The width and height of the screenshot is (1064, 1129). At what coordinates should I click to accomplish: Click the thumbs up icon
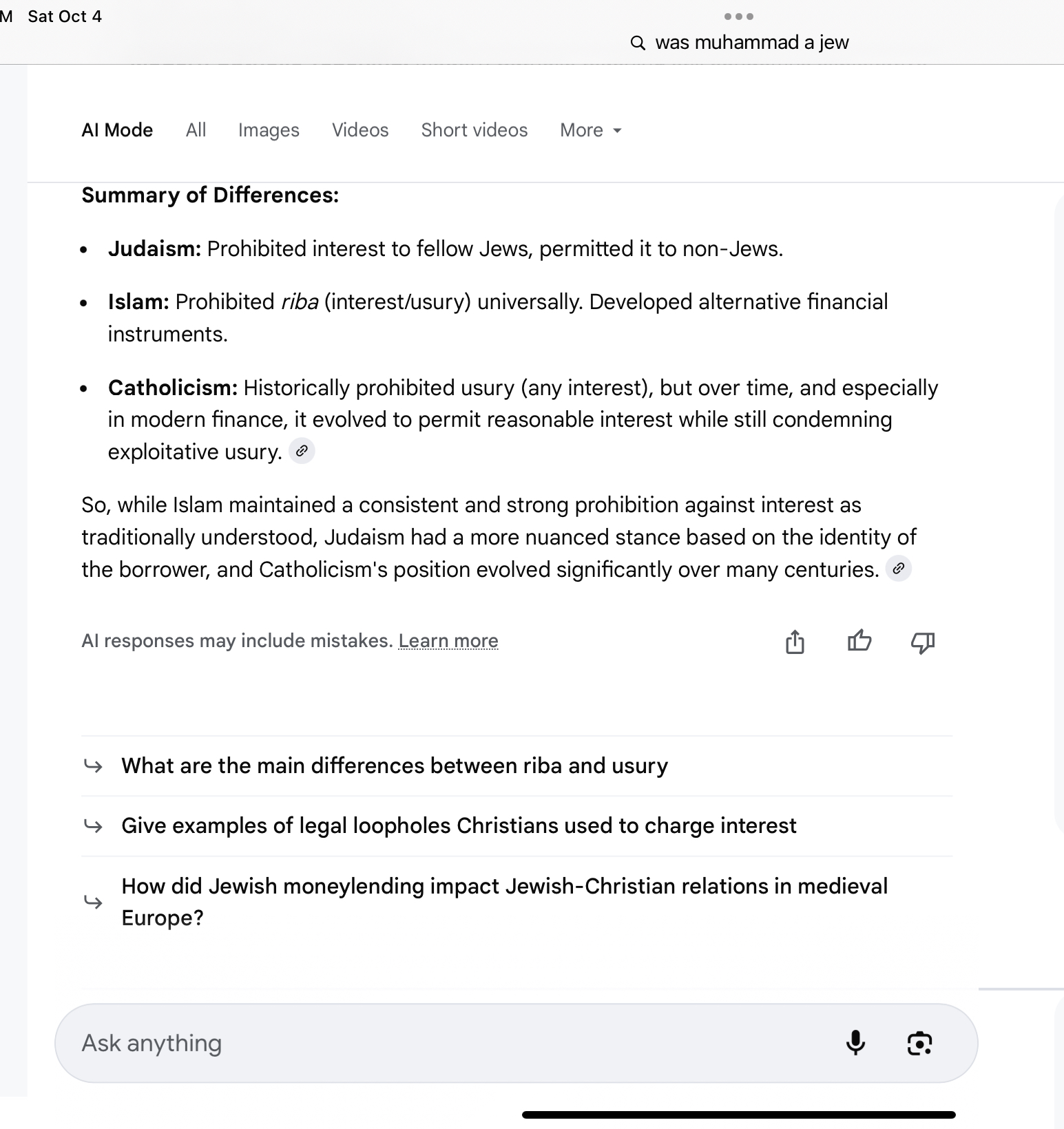pos(859,642)
